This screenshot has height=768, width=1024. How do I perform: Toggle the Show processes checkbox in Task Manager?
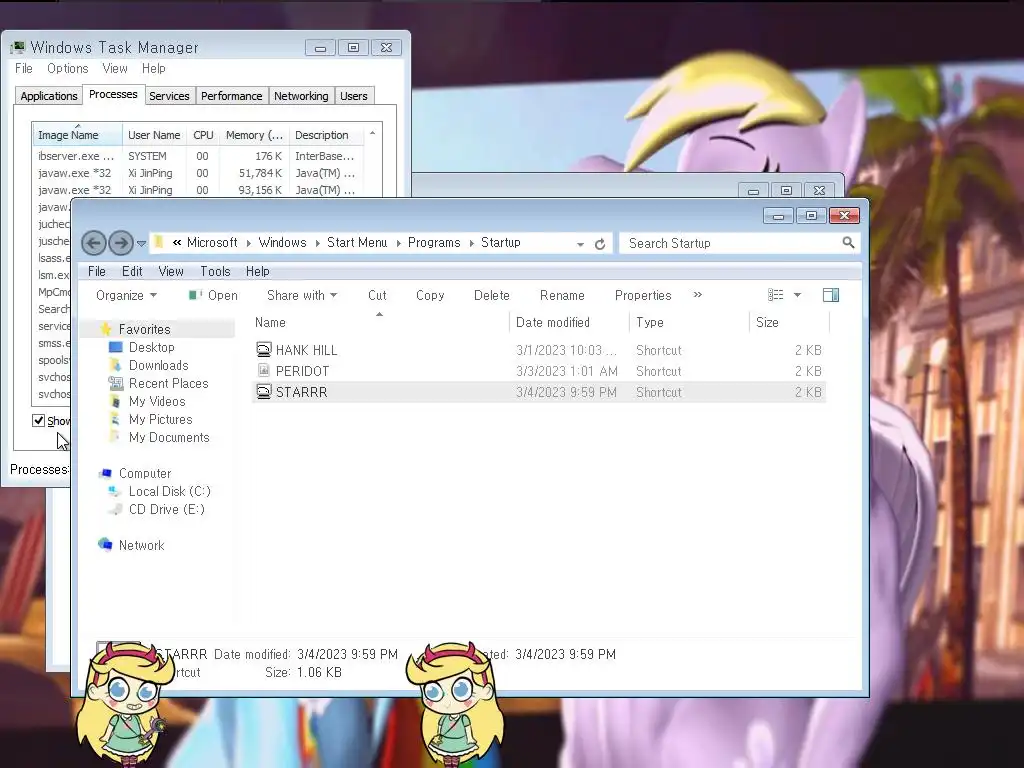pos(39,421)
